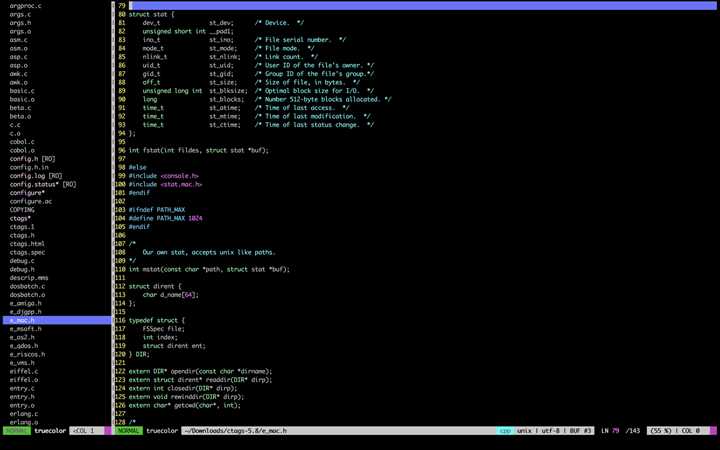720x450 pixels.
Task: Open the read-only config.h entry
Action: (x=33, y=159)
